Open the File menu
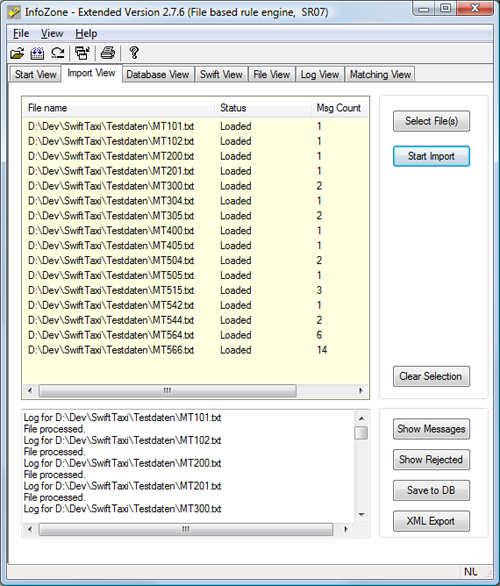This screenshot has height=586, width=500. 21,34
